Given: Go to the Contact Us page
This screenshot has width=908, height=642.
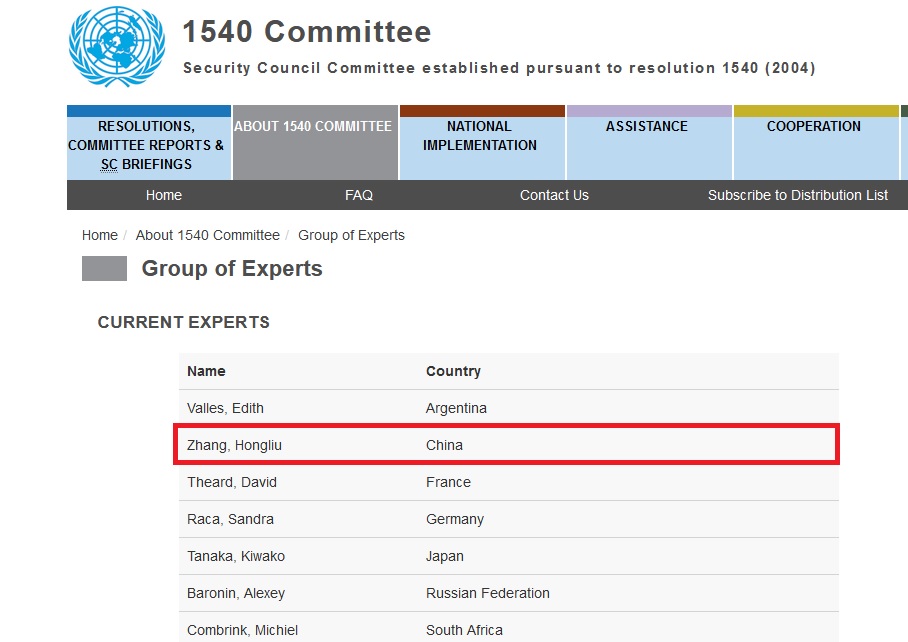Looking at the screenshot, I should pos(554,195).
